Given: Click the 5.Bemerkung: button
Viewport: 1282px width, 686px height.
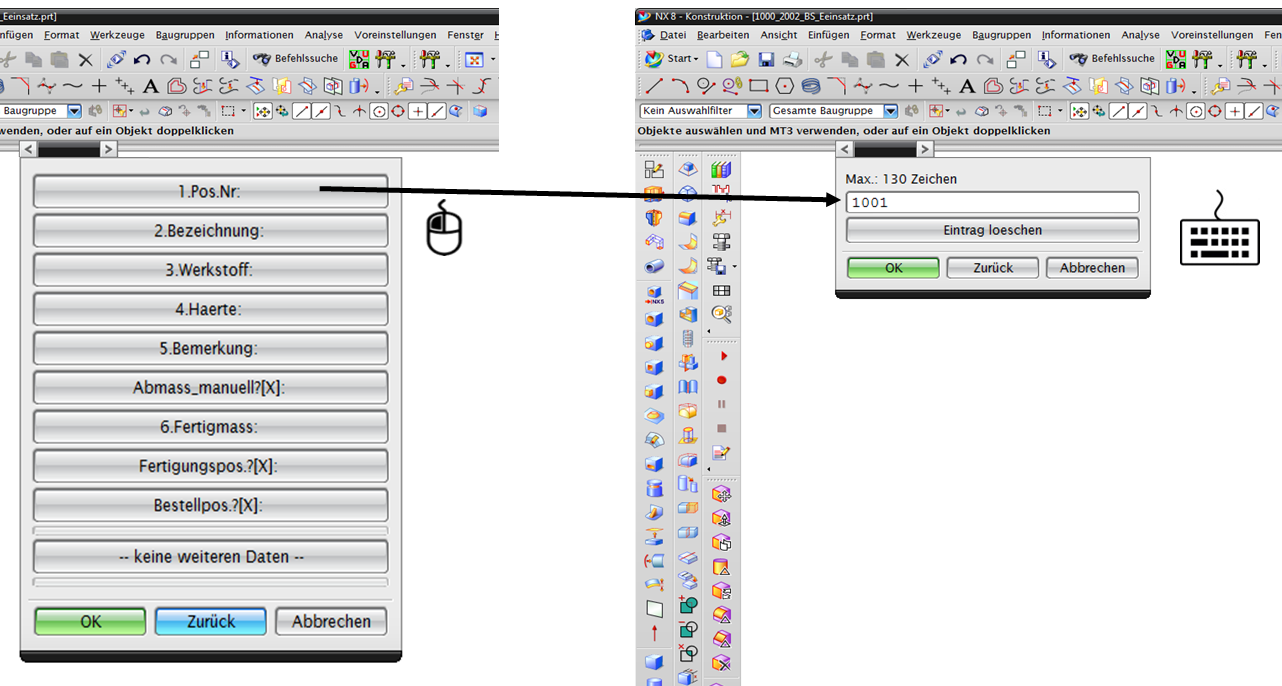Looking at the screenshot, I should tap(210, 349).
